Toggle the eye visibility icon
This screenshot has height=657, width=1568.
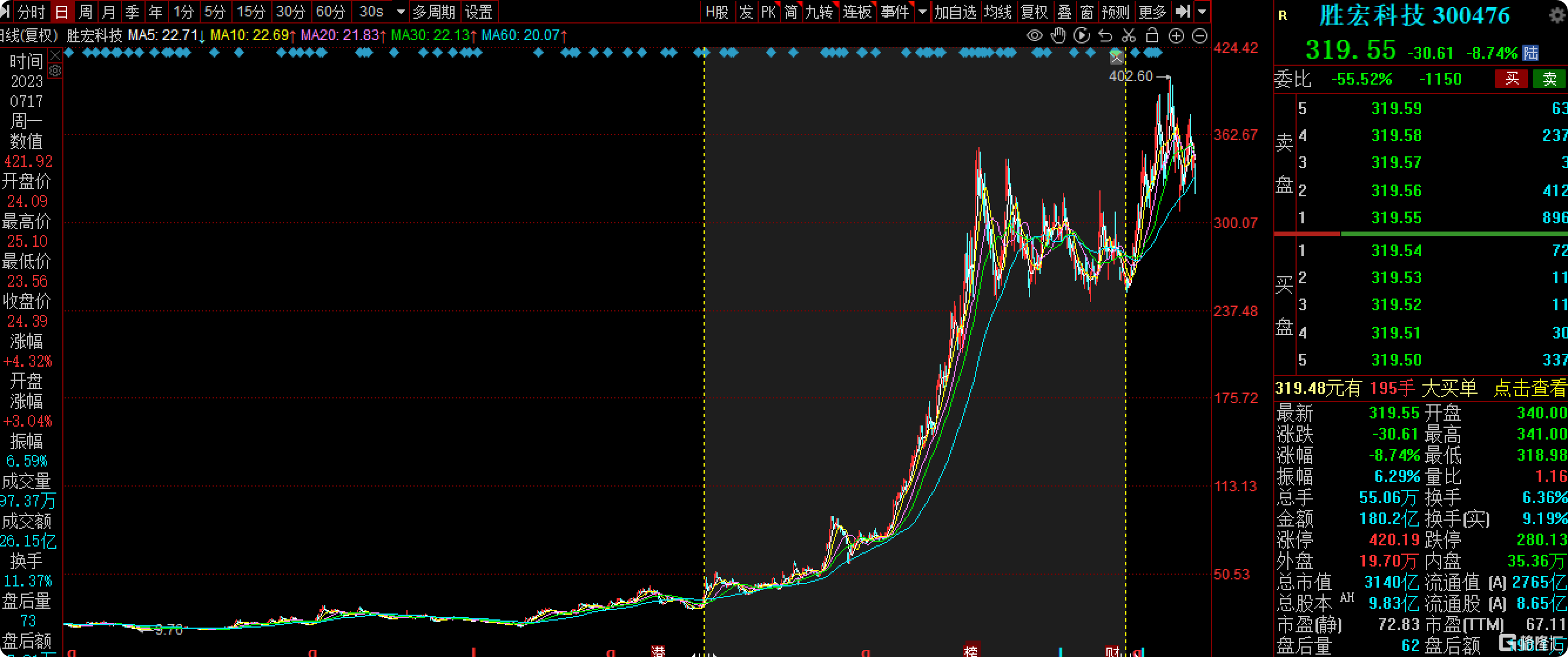click(x=1034, y=35)
